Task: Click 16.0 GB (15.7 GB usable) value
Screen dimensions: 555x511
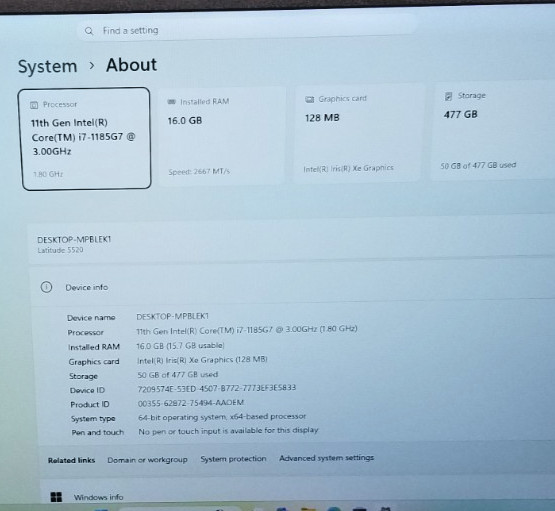Action: click(181, 346)
